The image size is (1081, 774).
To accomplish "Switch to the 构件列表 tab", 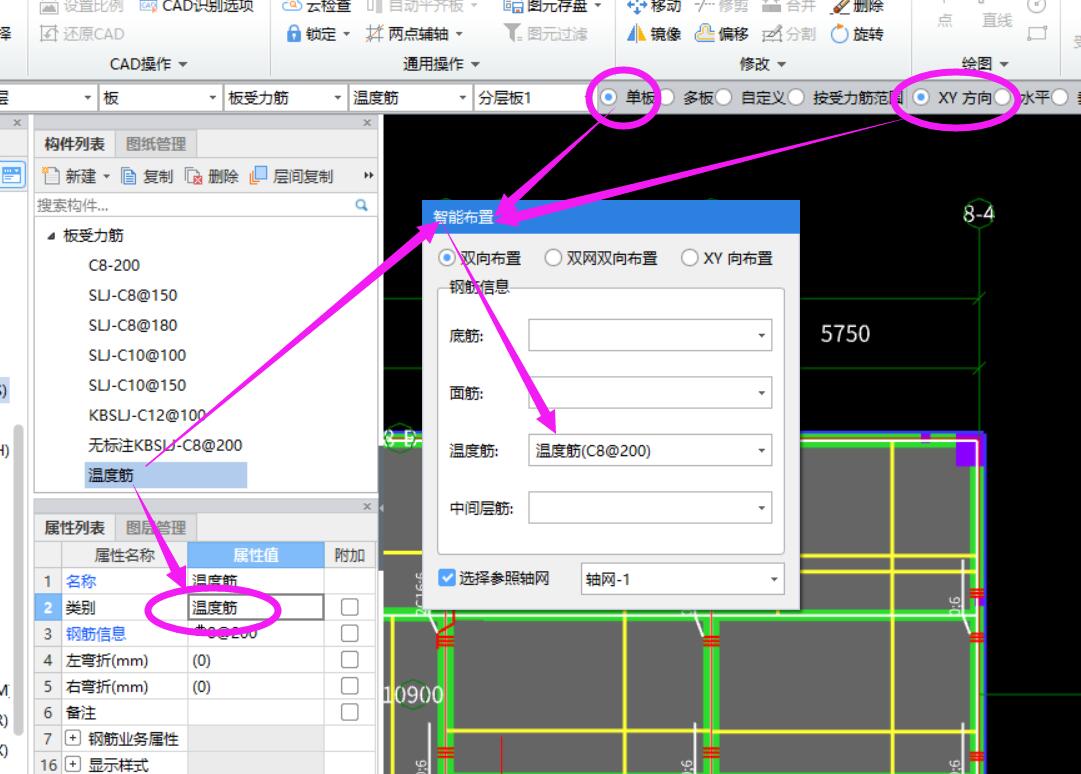I will [x=74, y=144].
